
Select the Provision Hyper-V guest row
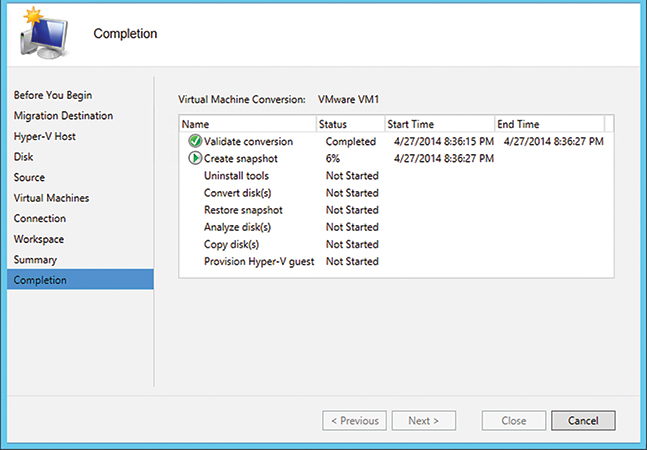click(396, 261)
